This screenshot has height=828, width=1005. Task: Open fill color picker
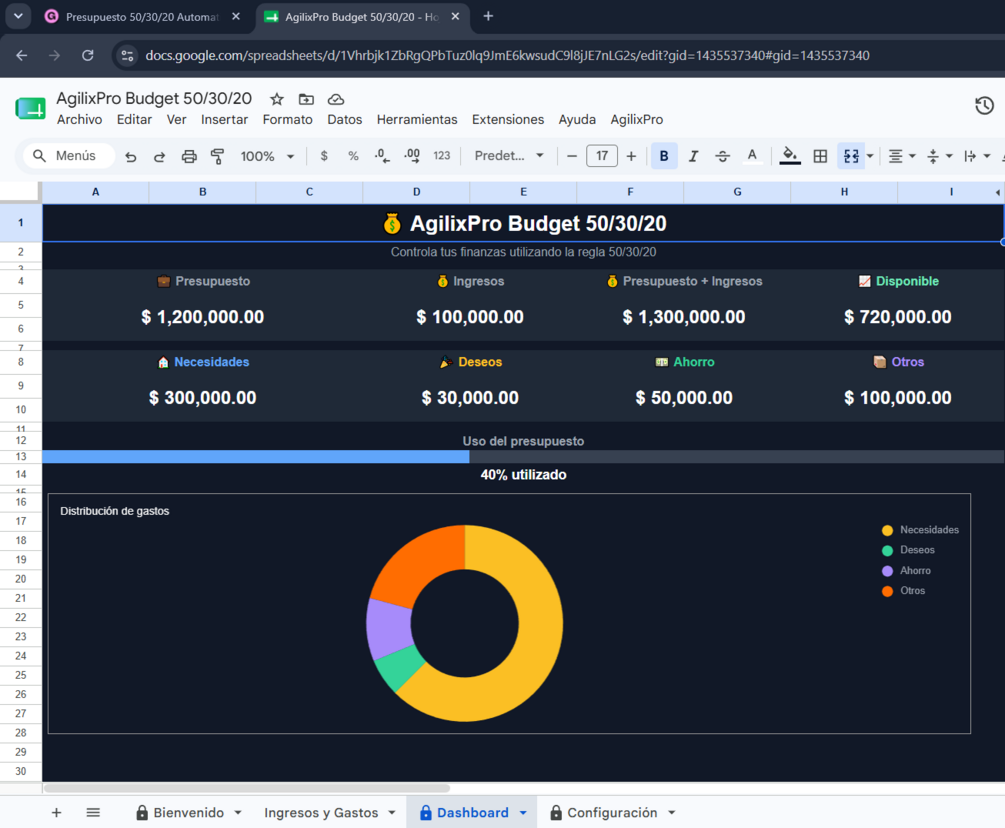click(790, 156)
